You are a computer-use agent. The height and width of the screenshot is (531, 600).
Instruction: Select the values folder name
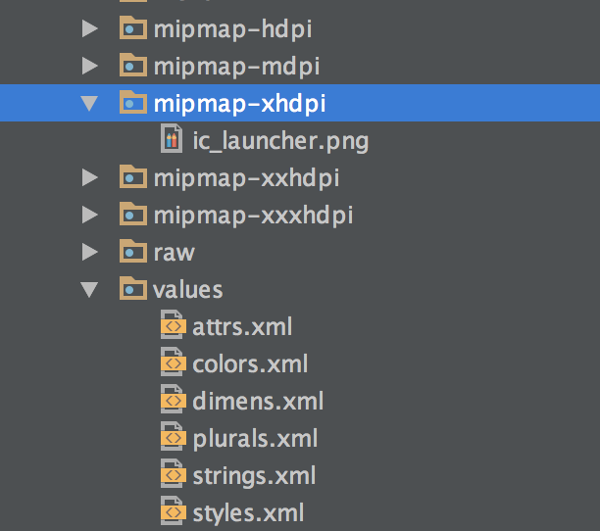(x=188, y=290)
